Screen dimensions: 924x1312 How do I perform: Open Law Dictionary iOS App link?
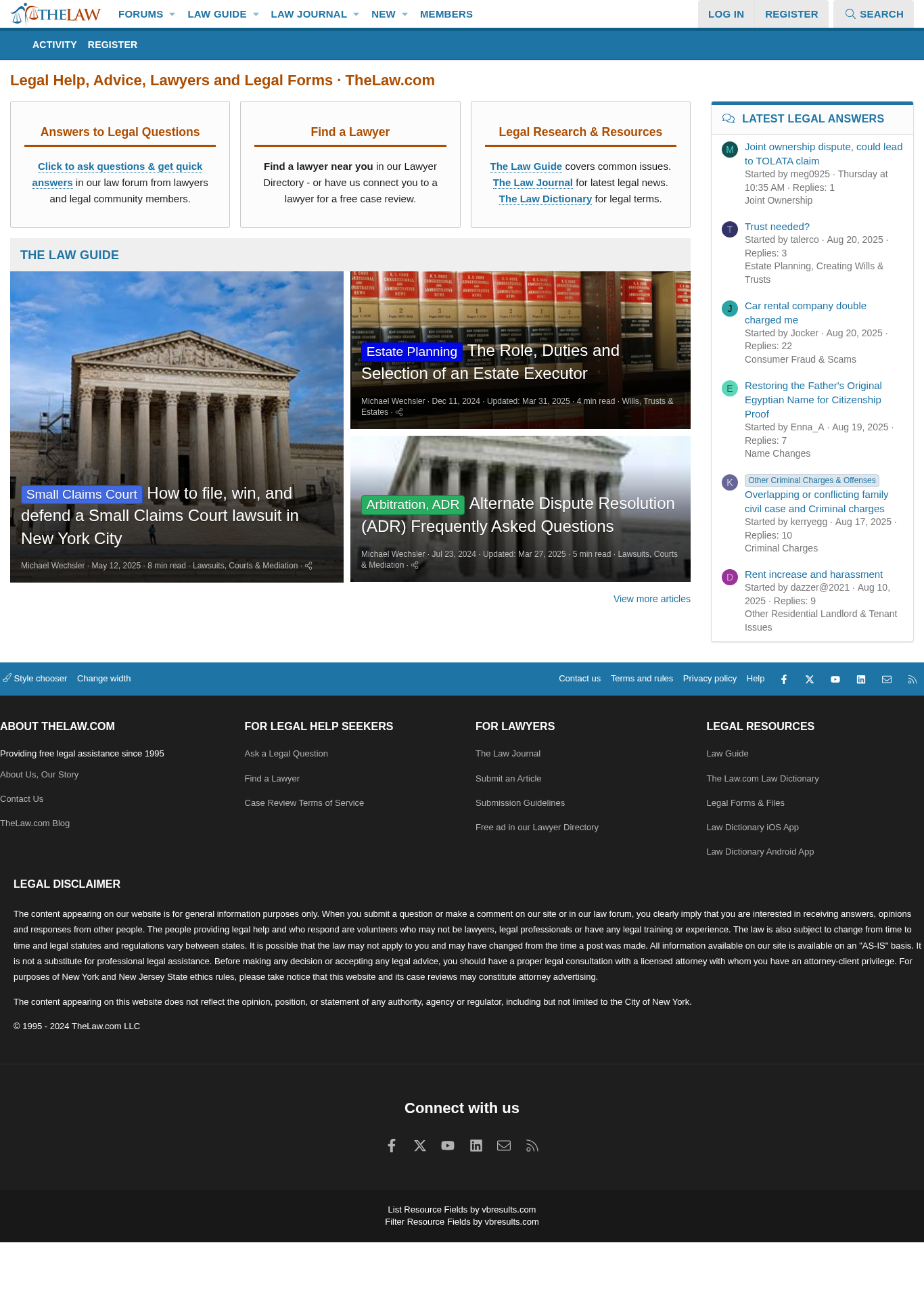click(x=753, y=828)
